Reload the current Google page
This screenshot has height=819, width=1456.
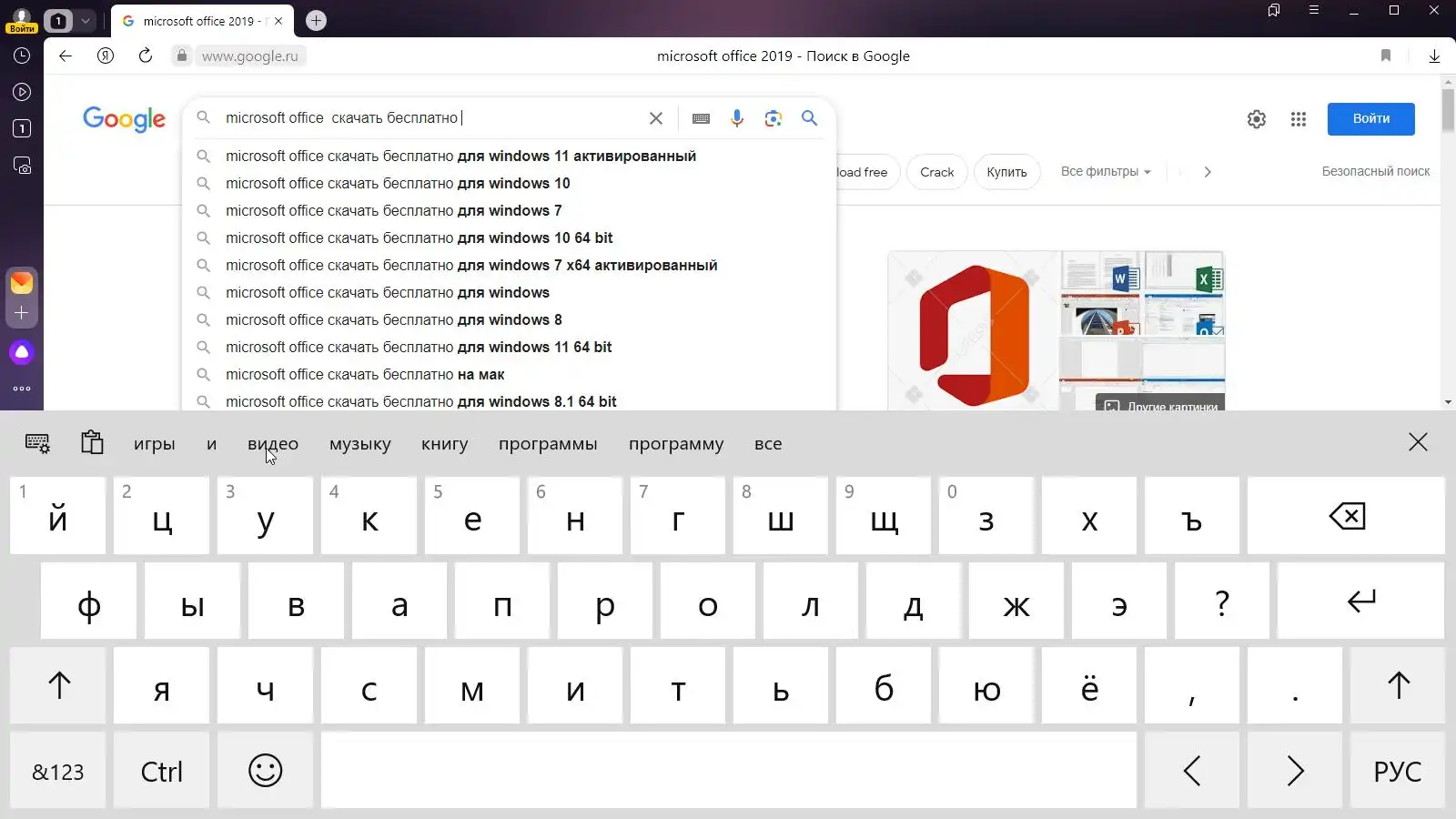[146, 56]
